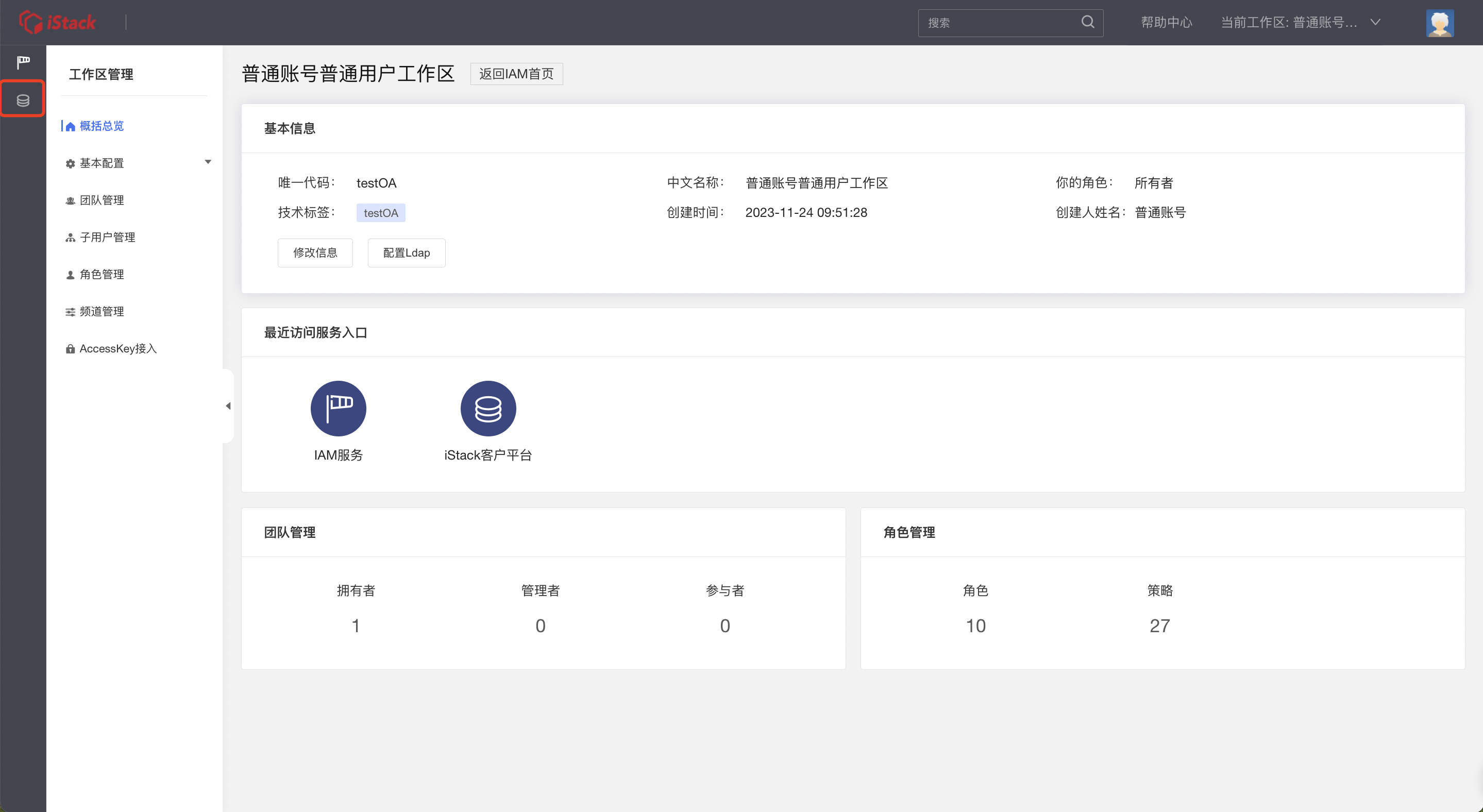Click the testOA tag
This screenshot has height=812, width=1483.
380,213
